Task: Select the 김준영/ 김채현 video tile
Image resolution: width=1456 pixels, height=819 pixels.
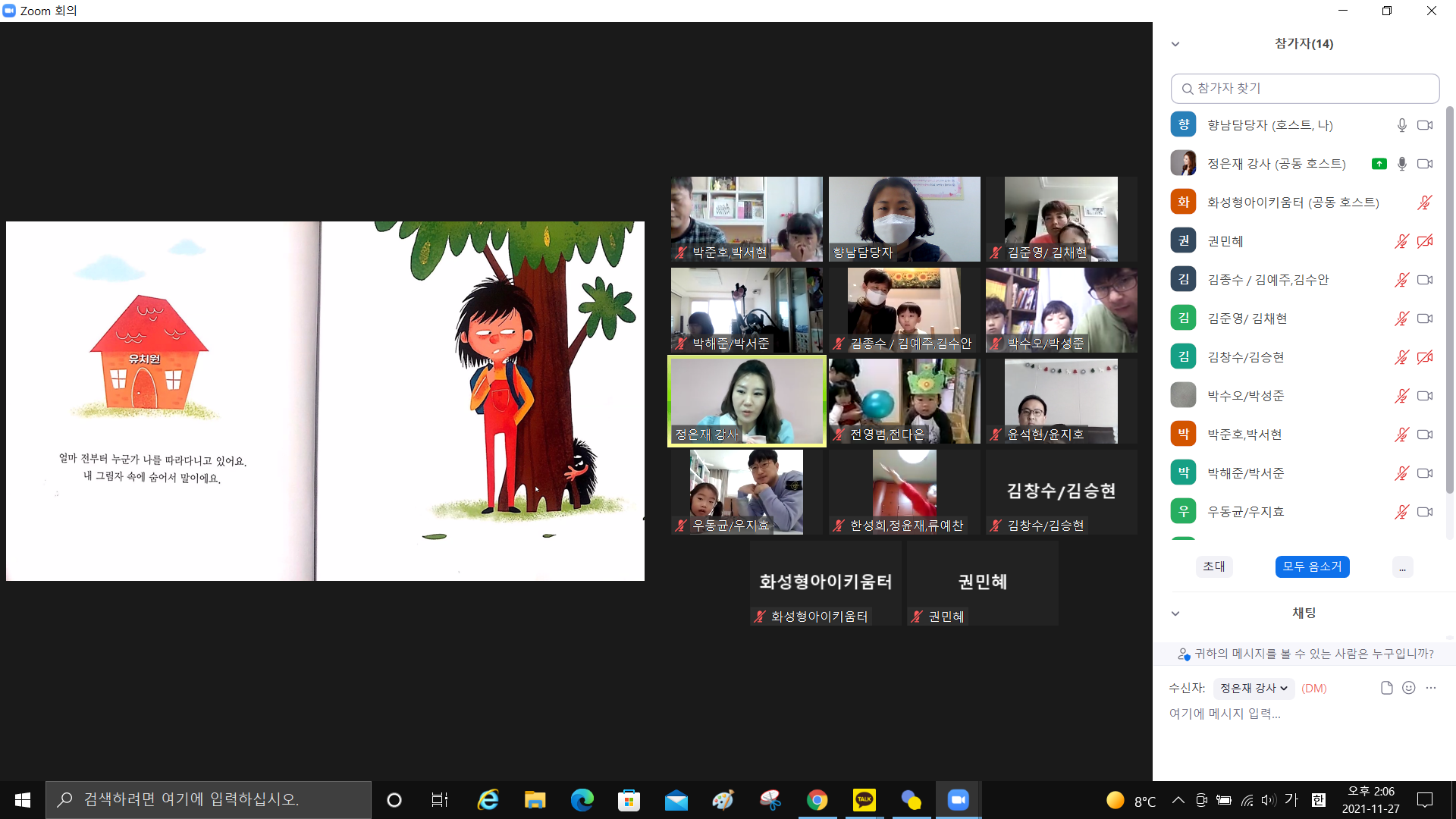Action: pyautogui.click(x=1061, y=219)
